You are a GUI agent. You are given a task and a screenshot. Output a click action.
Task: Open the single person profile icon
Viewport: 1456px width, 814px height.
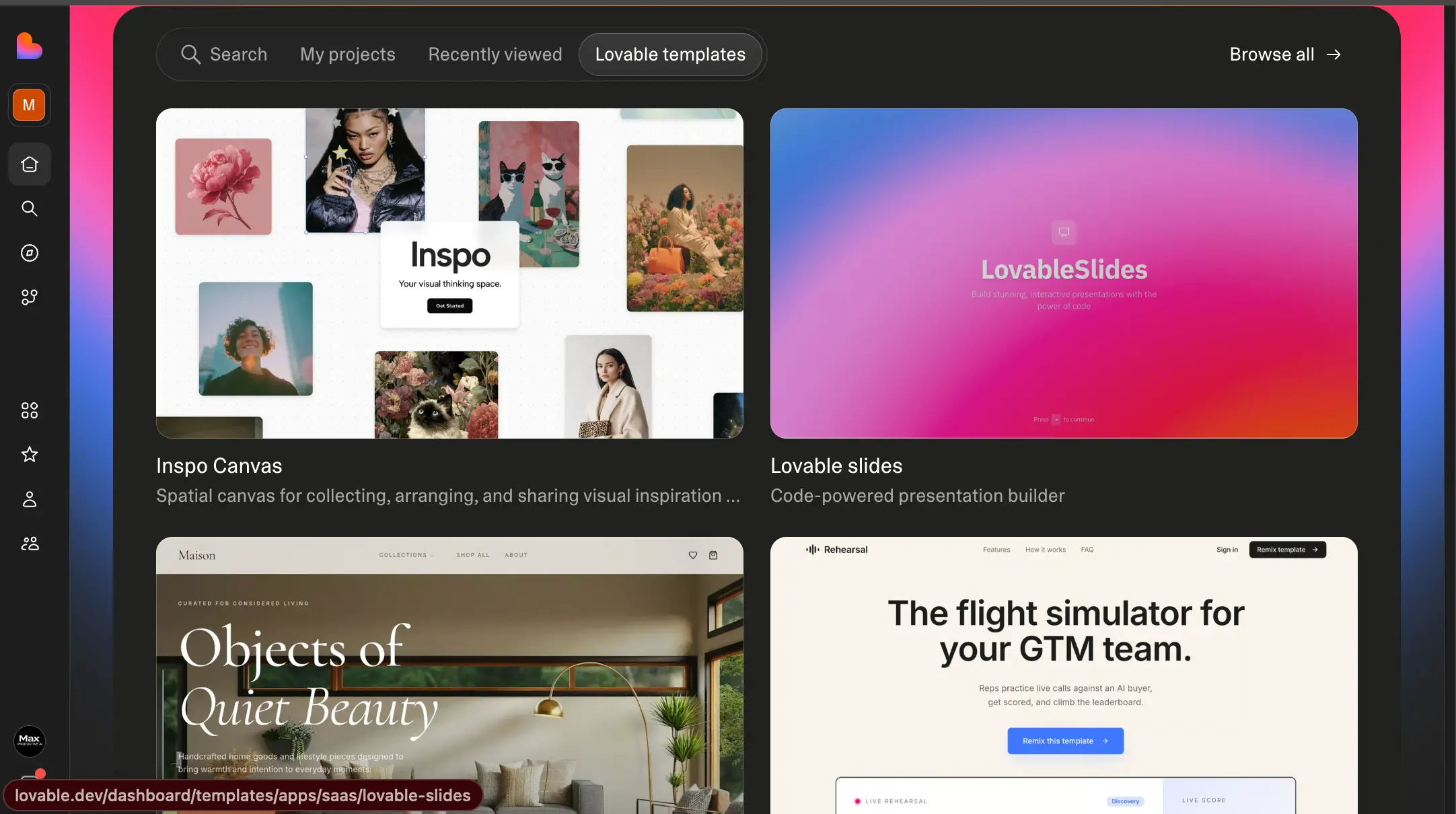[30, 499]
